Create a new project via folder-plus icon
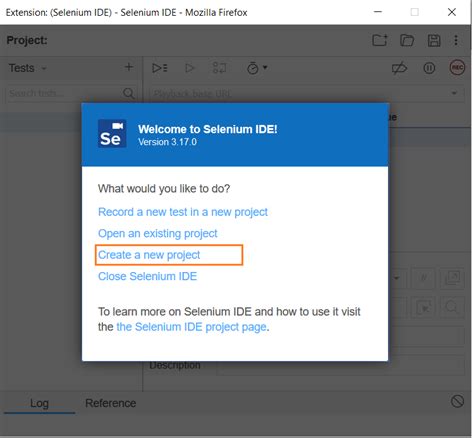474x438 pixels. (x=380, y=40)
